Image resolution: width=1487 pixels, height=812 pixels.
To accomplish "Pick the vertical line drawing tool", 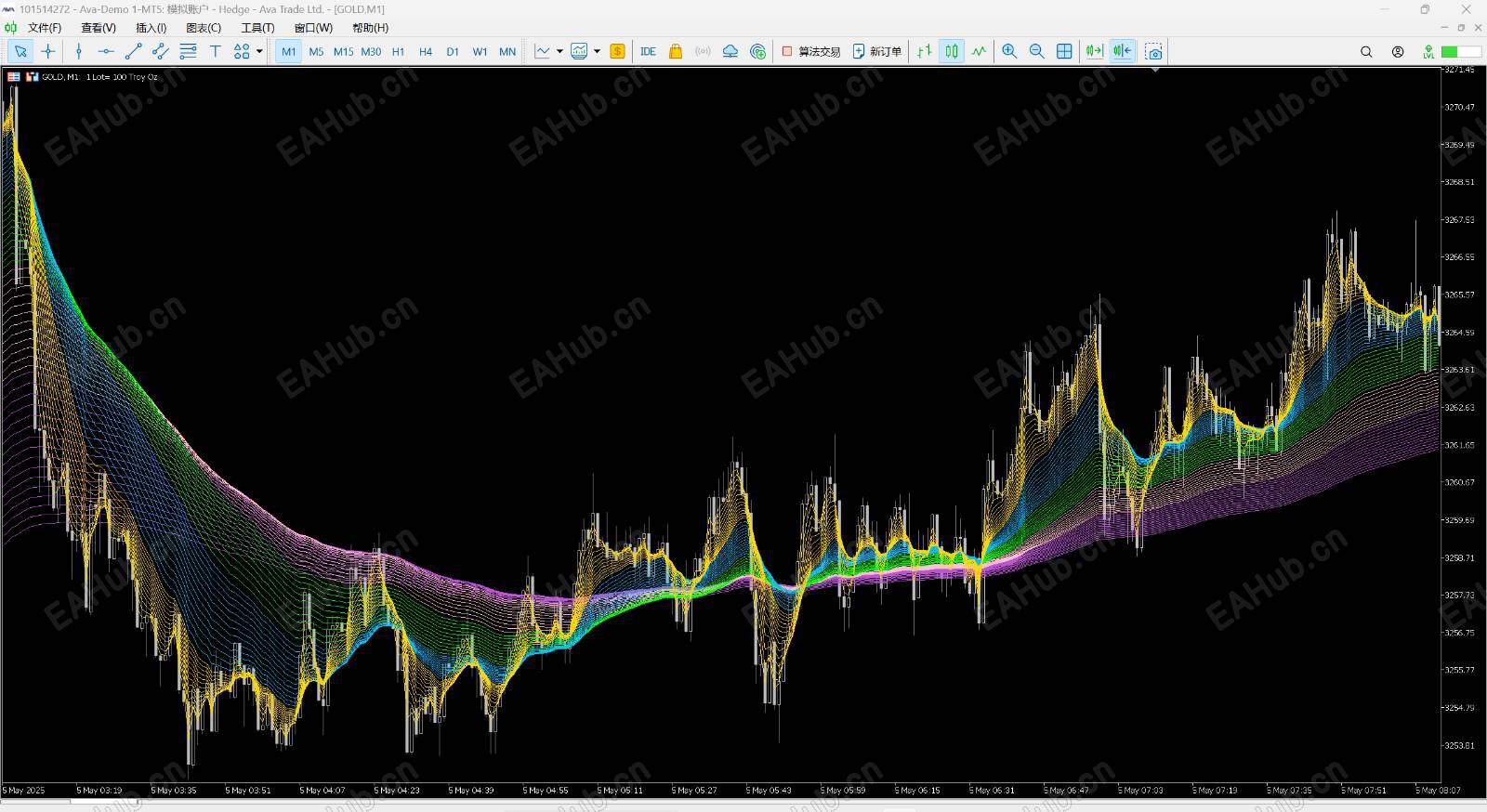I will pyautogui.click(x=79, y=52).
